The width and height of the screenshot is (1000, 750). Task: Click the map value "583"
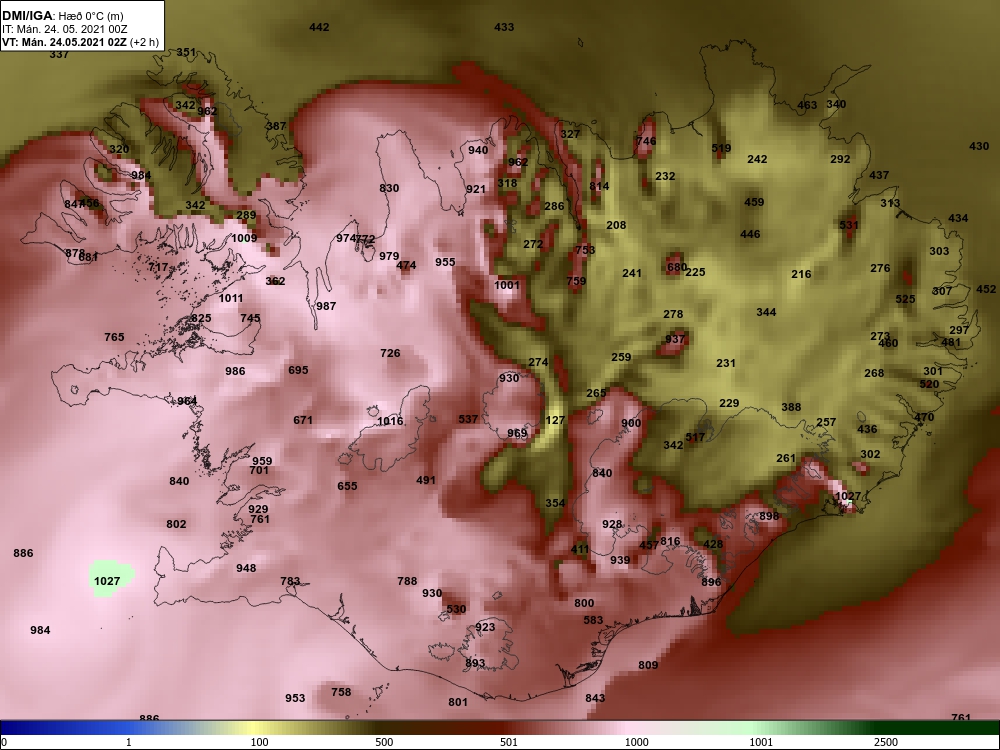click(593, 620)
